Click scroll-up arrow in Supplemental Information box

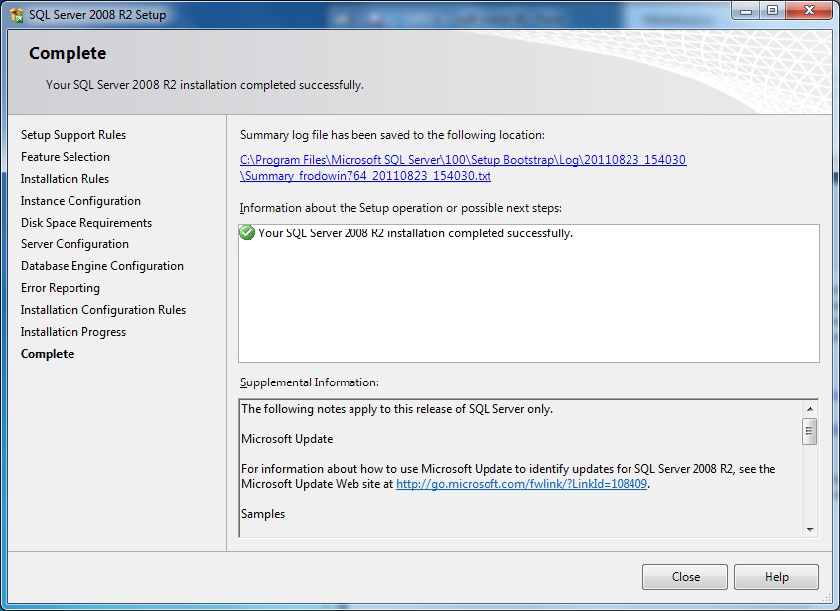click(809, 409)
